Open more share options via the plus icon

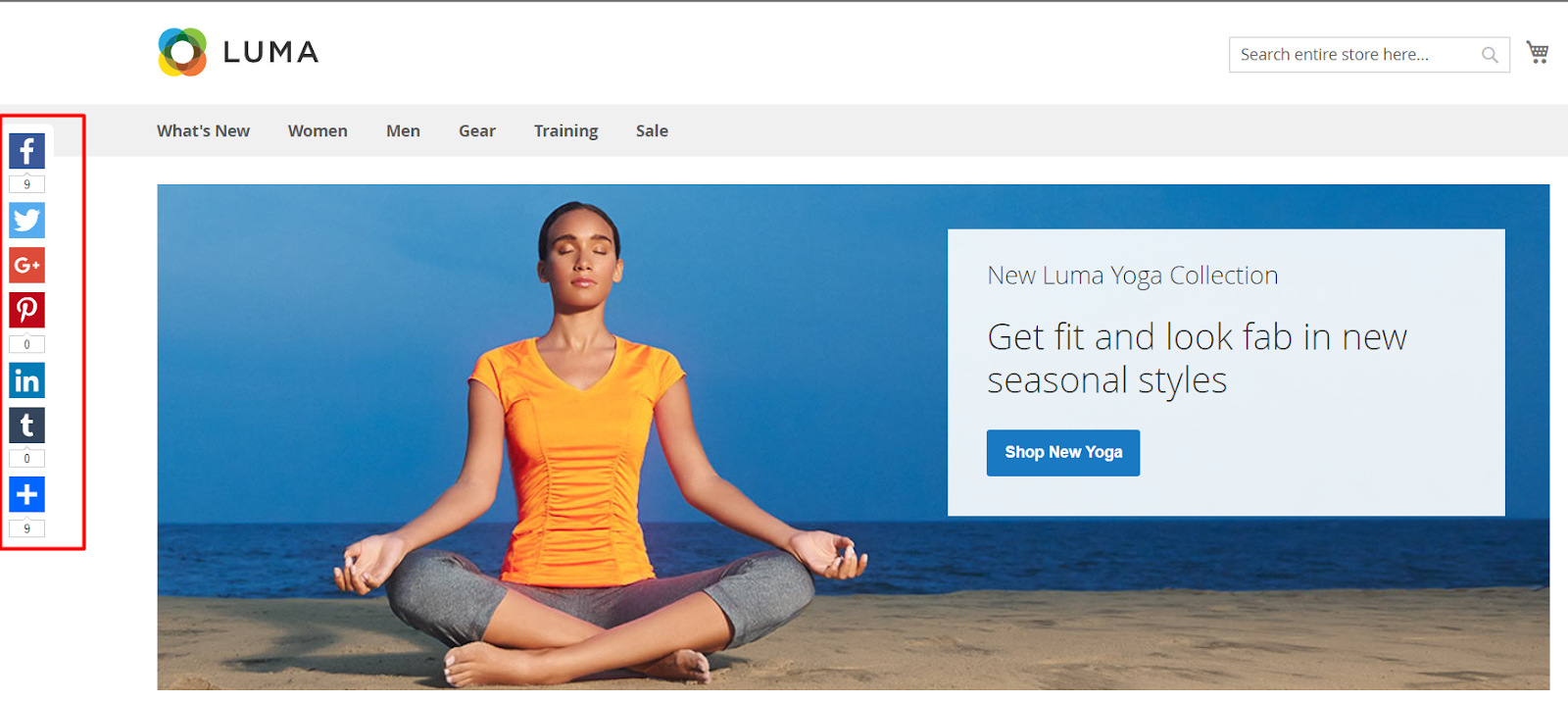27,495
